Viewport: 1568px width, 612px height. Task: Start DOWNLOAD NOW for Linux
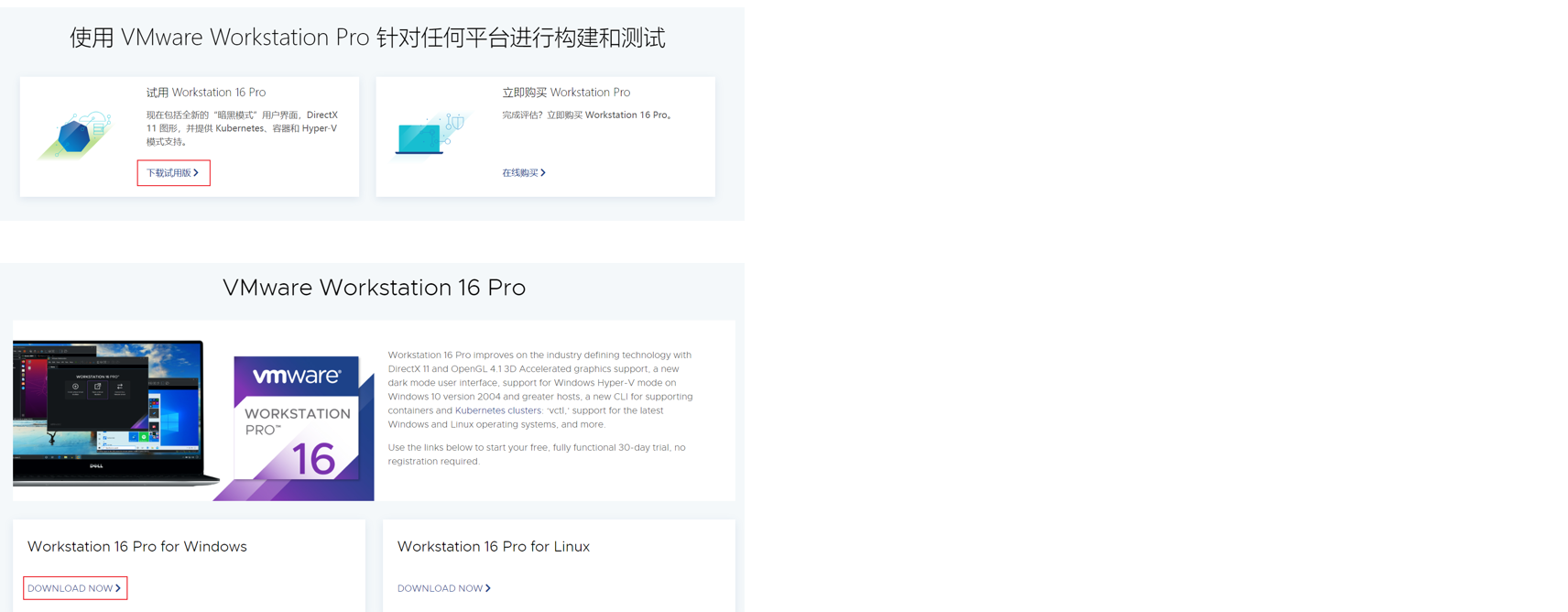(444, 588)
